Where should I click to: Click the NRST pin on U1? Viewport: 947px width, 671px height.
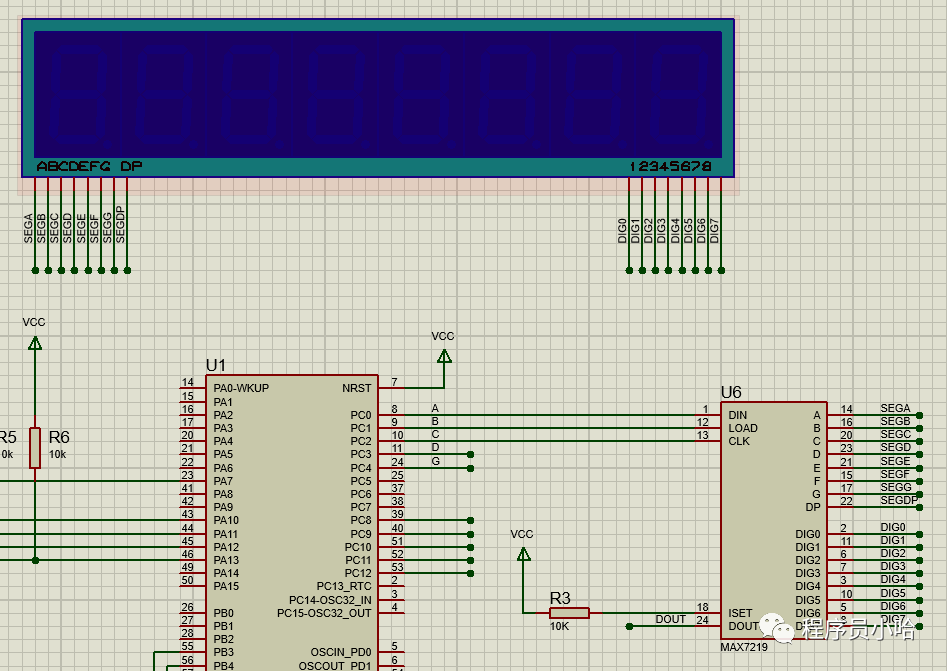pos(356,388)
